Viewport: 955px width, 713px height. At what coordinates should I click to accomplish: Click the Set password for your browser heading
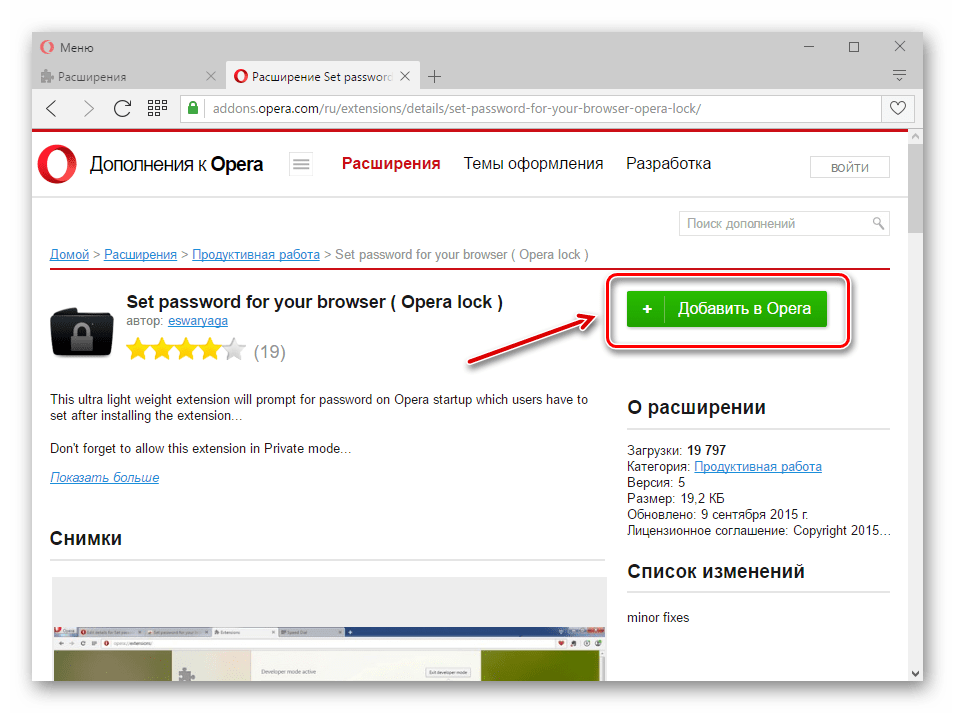pyautogui.click(x=314, y=301)
